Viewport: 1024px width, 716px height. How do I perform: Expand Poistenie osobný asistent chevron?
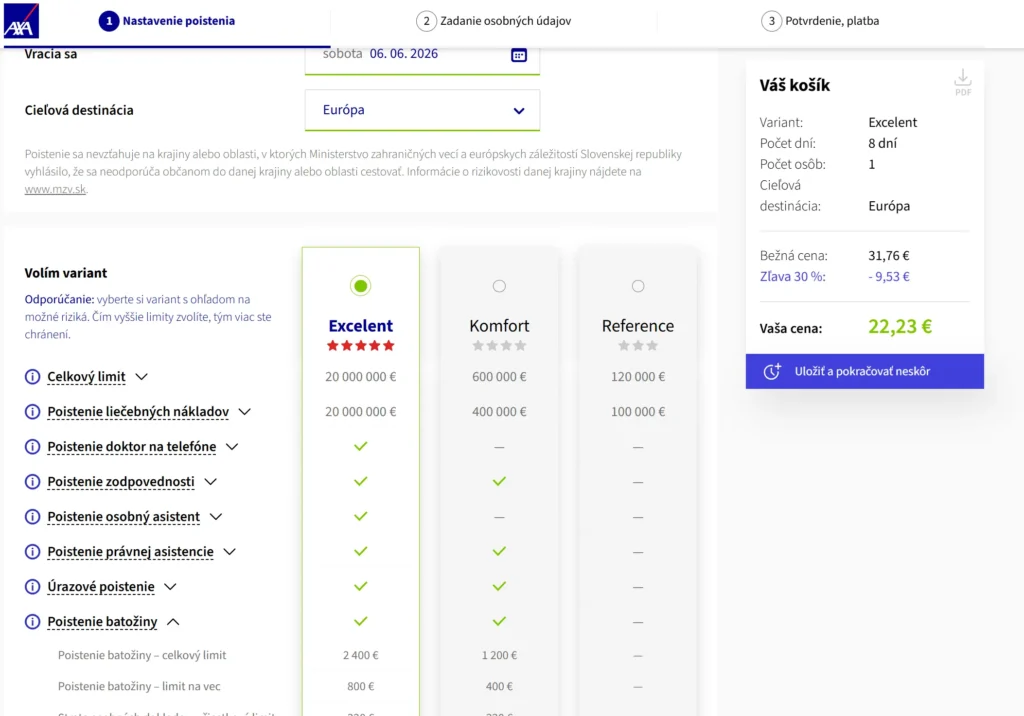point(216,517)
